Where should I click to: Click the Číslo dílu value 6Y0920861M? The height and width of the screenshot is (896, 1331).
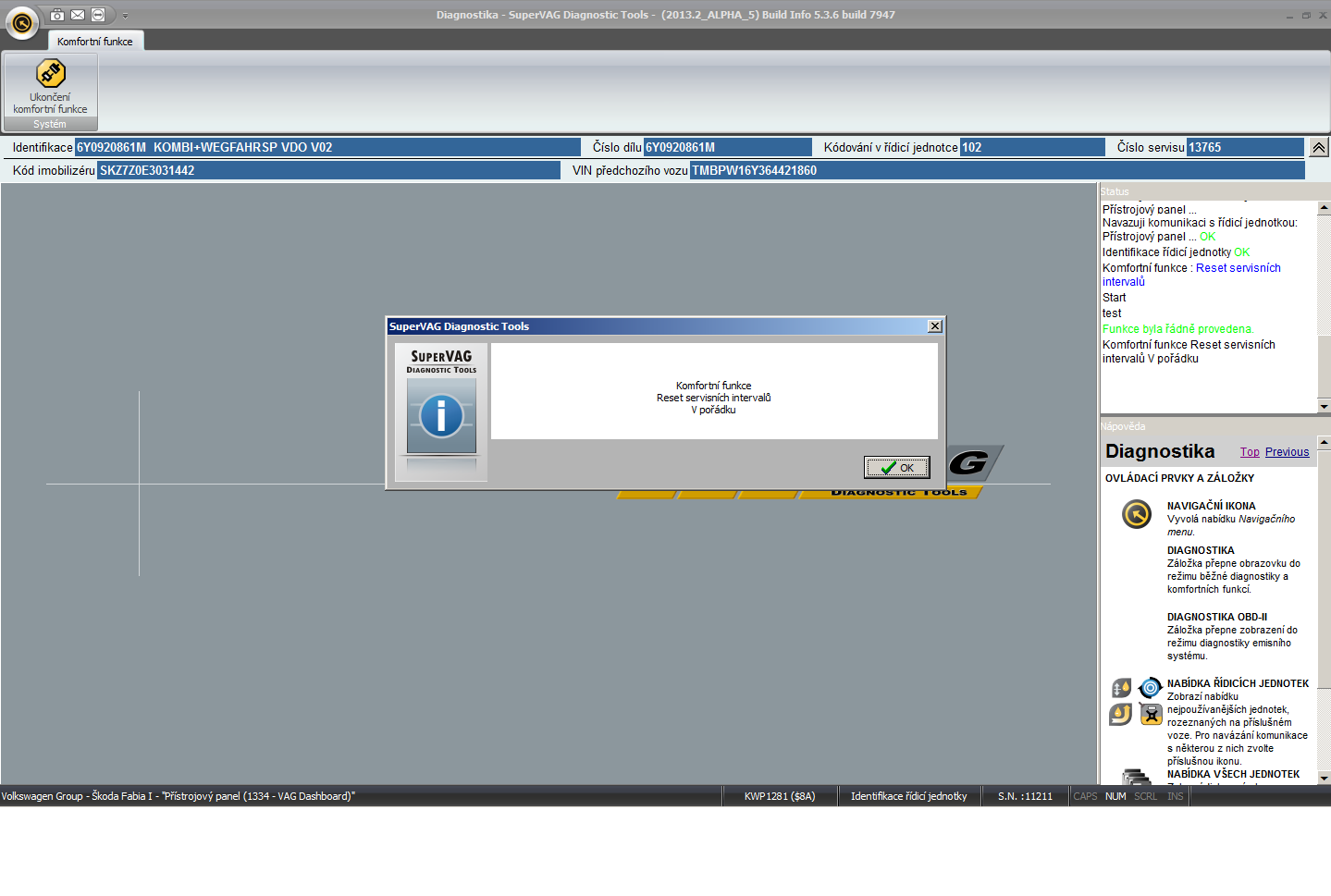(x=727, y=147)
